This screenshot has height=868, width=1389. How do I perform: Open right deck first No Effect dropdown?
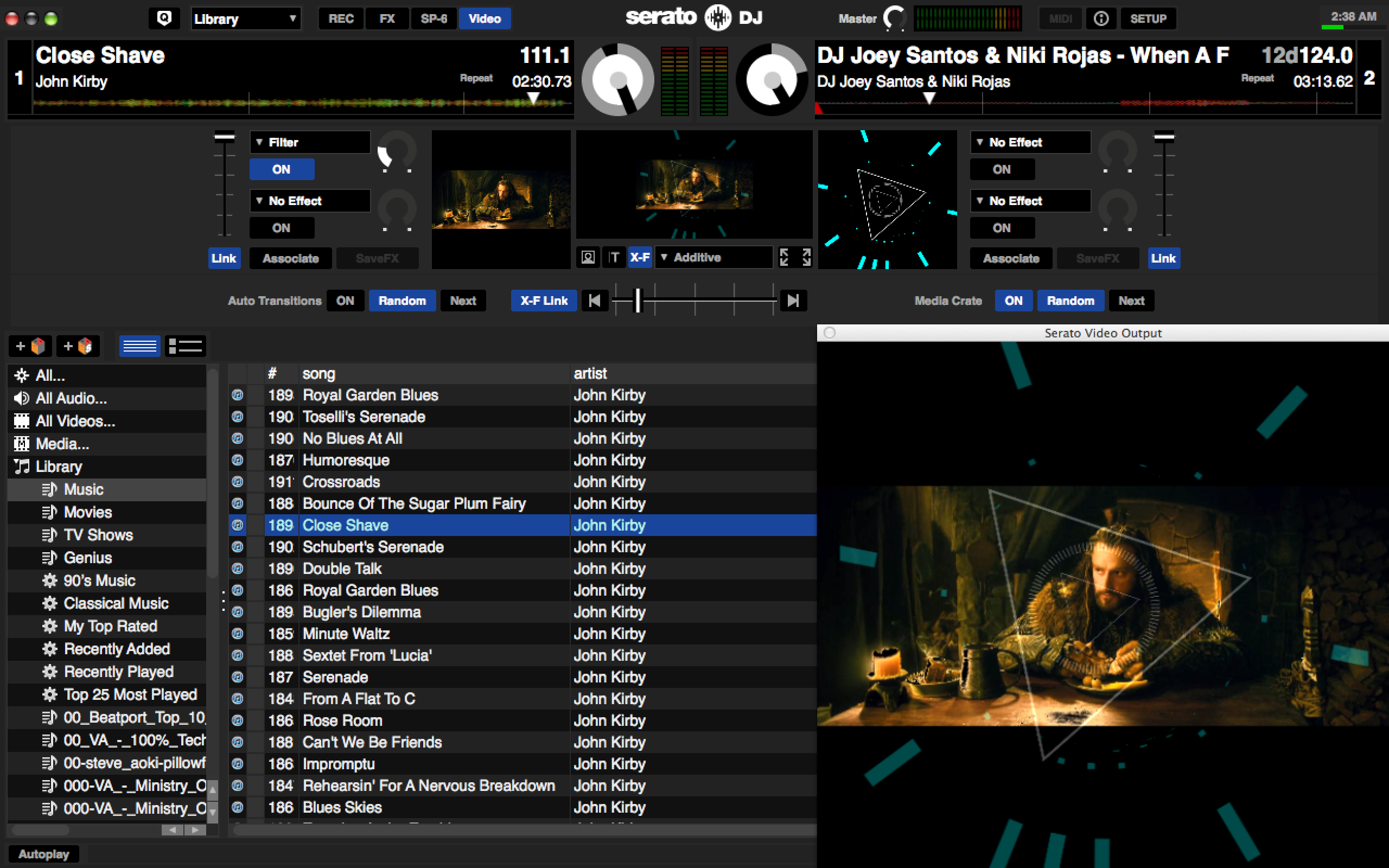(1030, 142)
